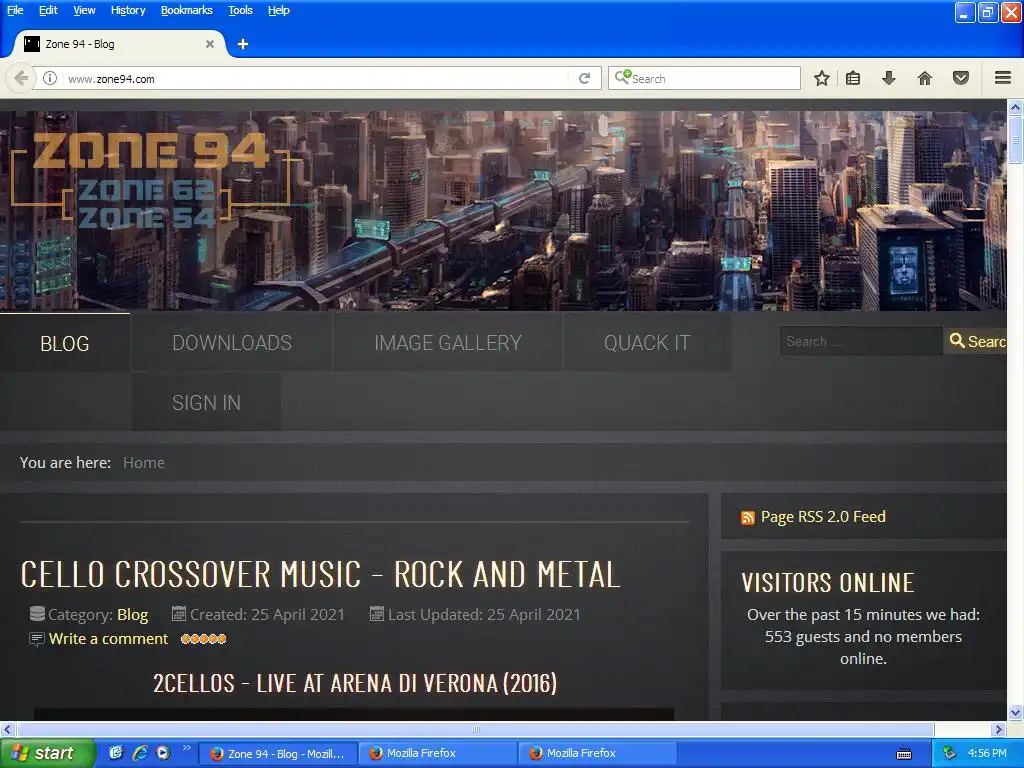Click the browser back arrow button

point(21,78)
